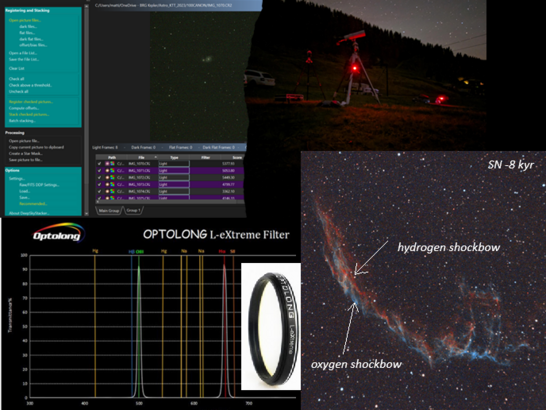Click the Open picture files... link

(25, 20)
